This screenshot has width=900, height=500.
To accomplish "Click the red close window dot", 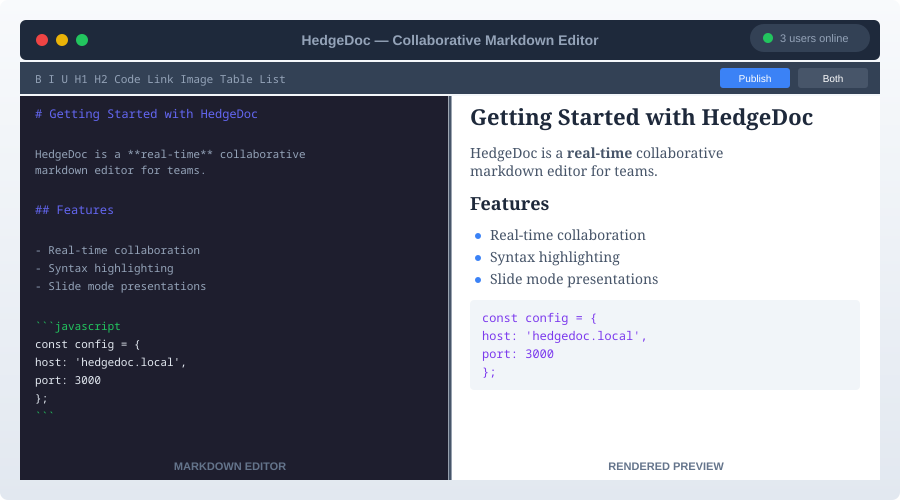I will [42, 40].
